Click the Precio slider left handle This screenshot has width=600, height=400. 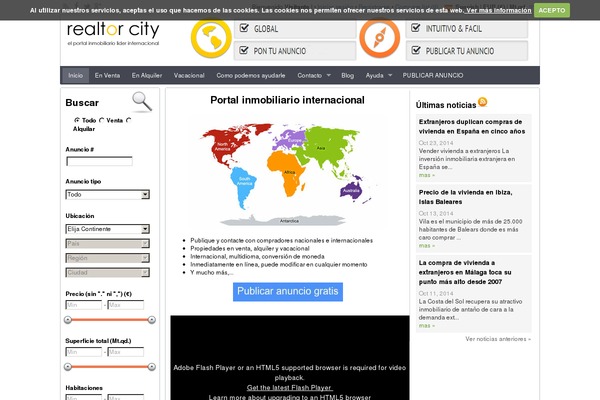(68, 320)
